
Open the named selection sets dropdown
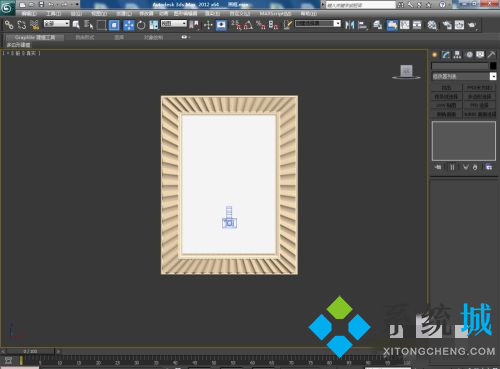tap(318, 24)
